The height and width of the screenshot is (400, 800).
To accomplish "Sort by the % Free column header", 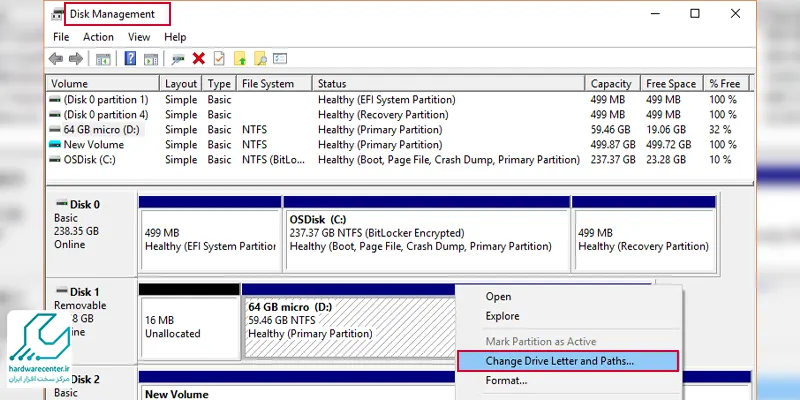I will pos(727,84).
